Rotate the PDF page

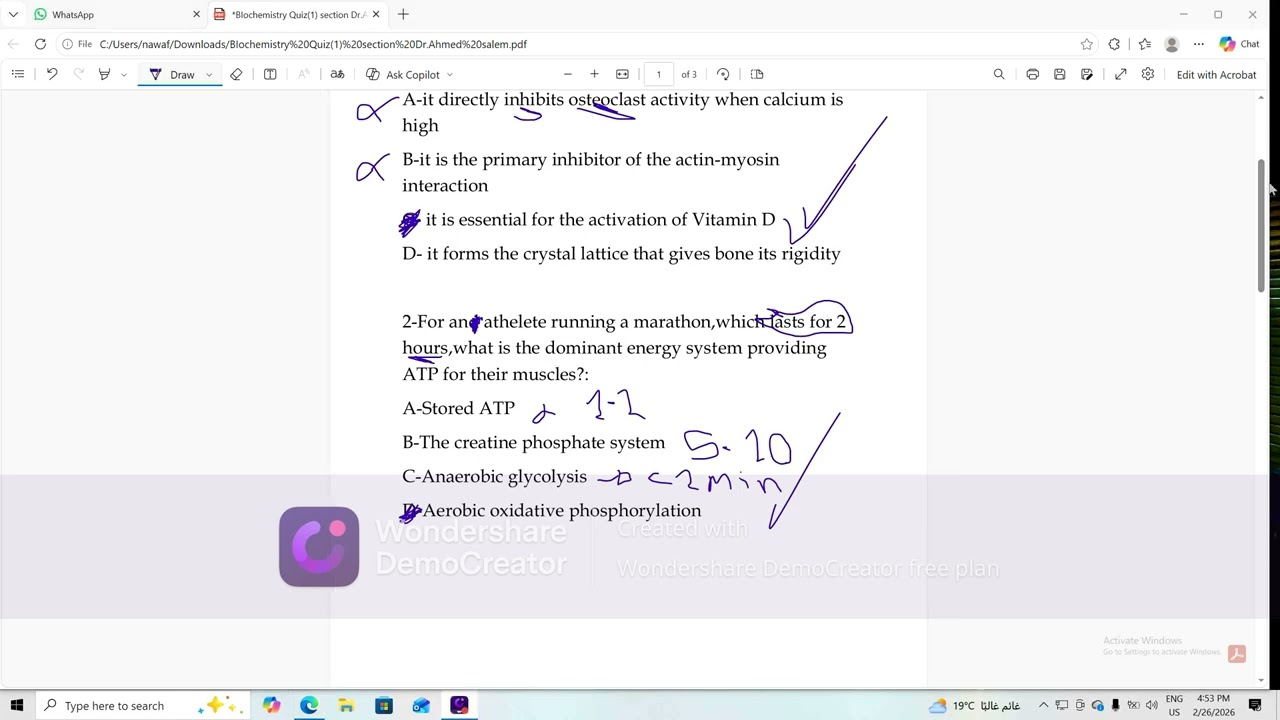pos(723,74)
